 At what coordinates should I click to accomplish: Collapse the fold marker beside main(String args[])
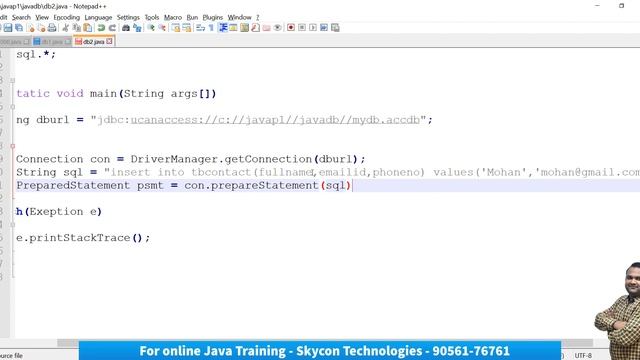click(13, 80)
